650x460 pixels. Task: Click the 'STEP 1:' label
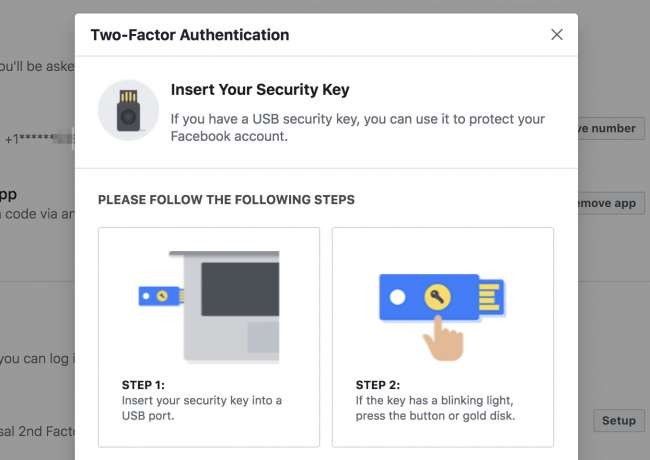click(143, 384)
